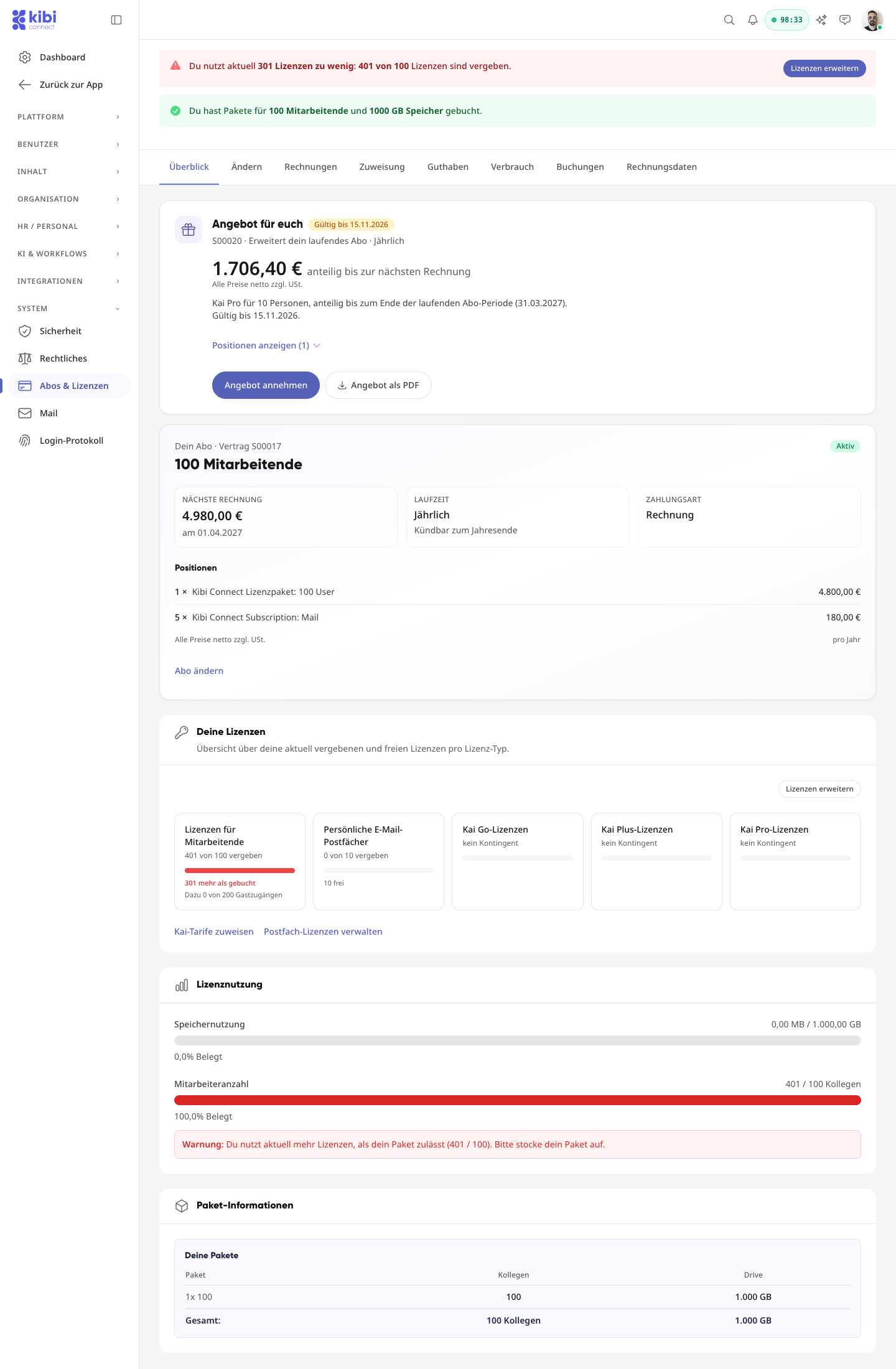Follow the Abo ändern link
Viewport: 896px width, 1369px height.
pos(199,671)
